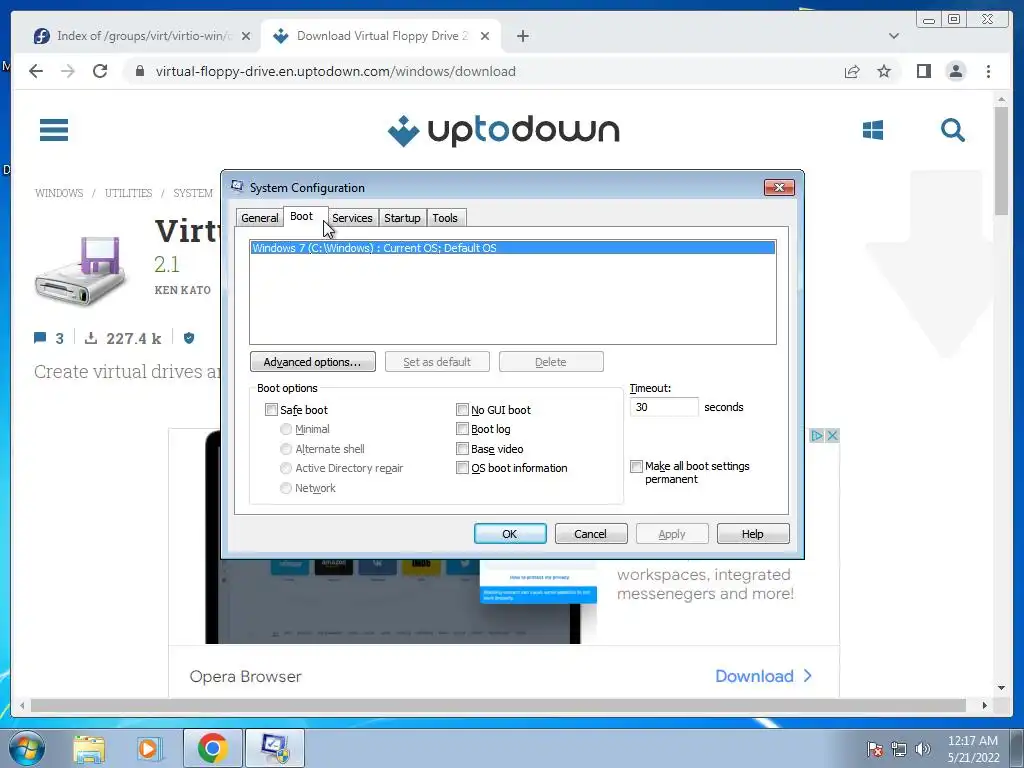Viewport: 1024px width, 768px height.
Task: Go back in Chrome
Action: [36, 71]
